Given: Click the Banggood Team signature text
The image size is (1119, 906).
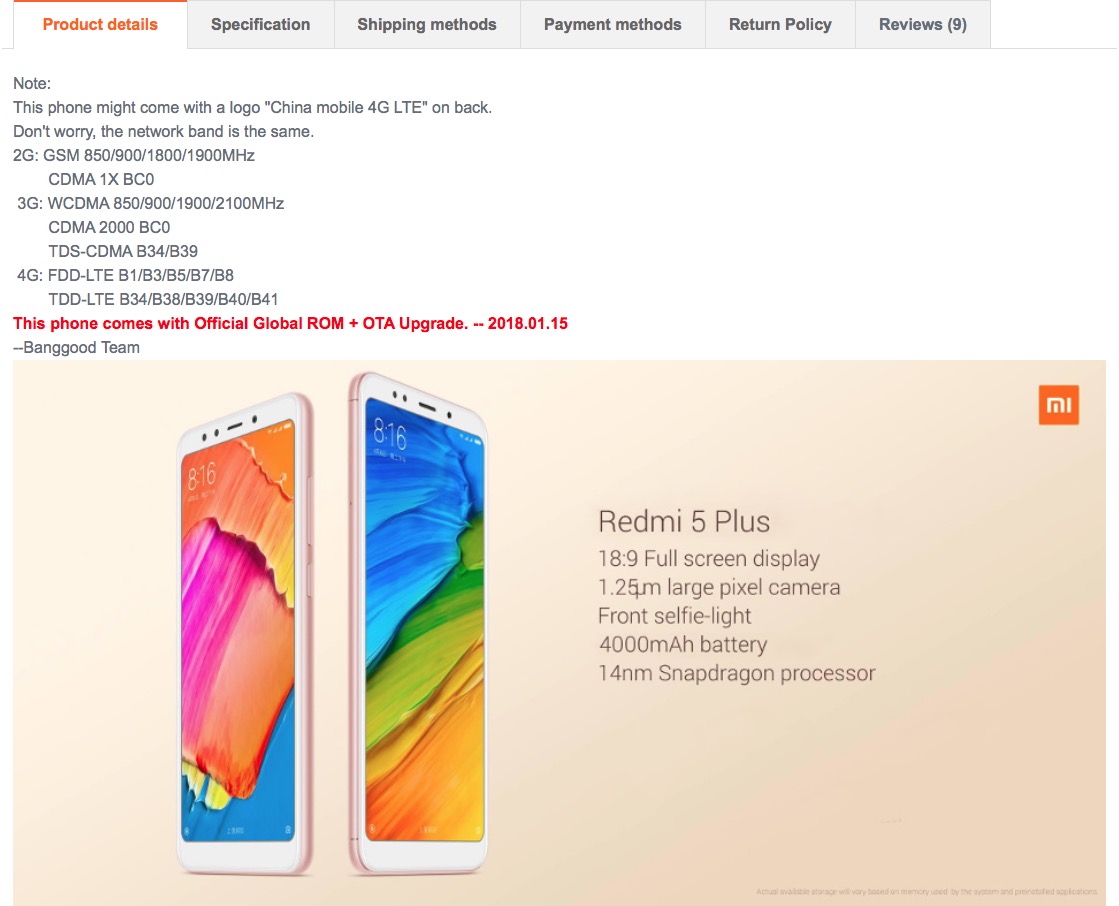Looking at the screenshot, I should (76, 347).
